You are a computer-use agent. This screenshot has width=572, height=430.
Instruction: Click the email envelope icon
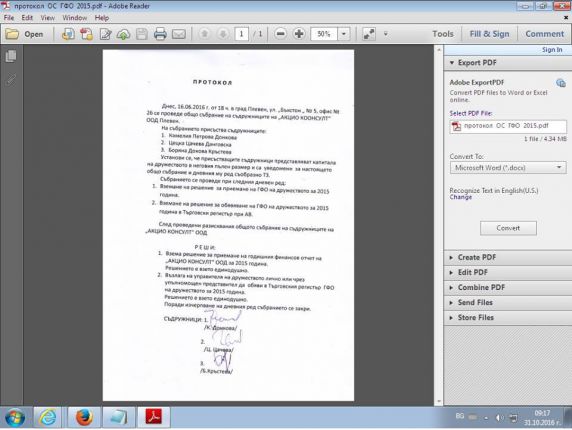179,34
